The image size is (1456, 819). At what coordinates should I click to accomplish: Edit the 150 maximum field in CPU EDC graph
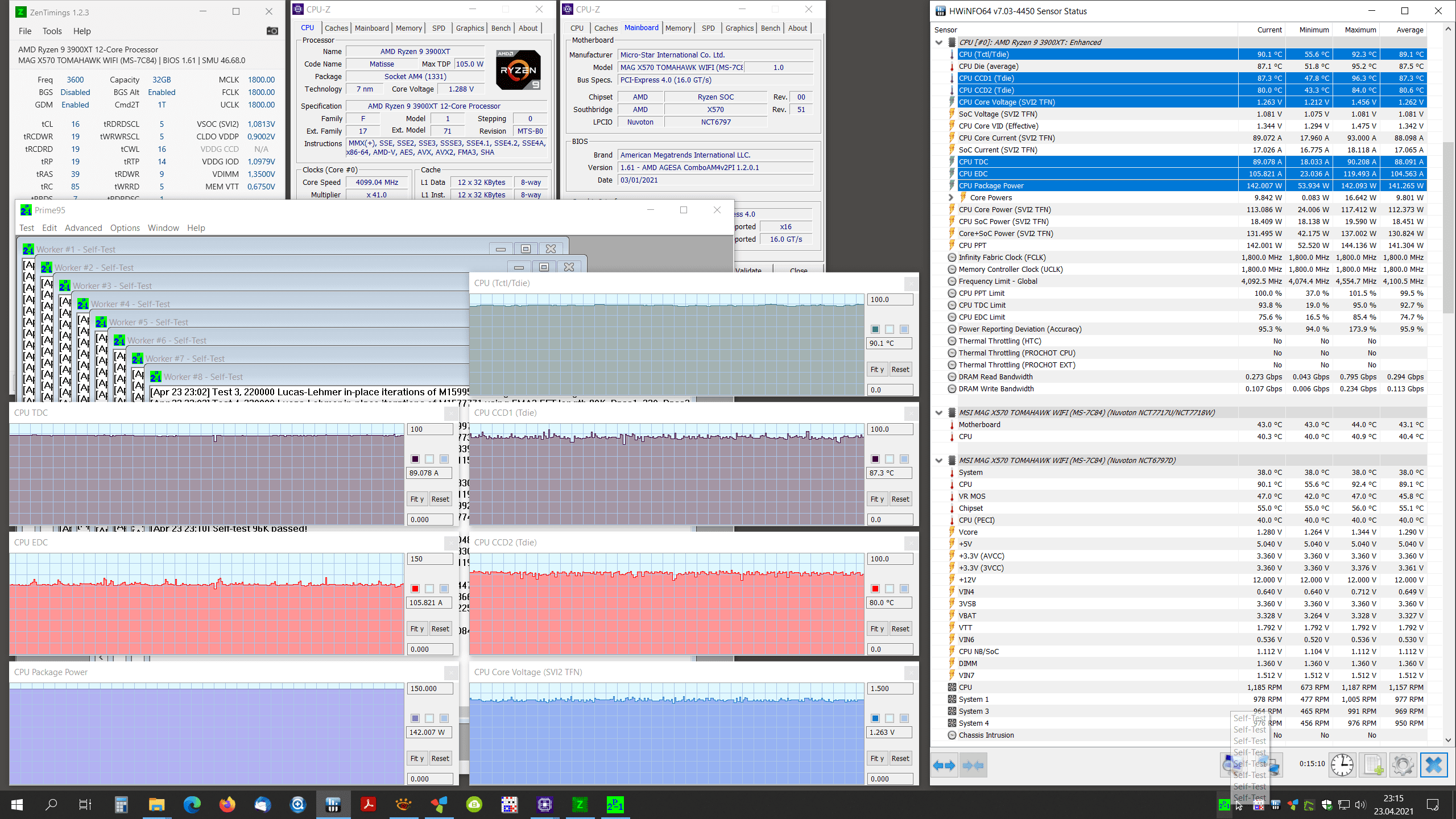point(430,559)
